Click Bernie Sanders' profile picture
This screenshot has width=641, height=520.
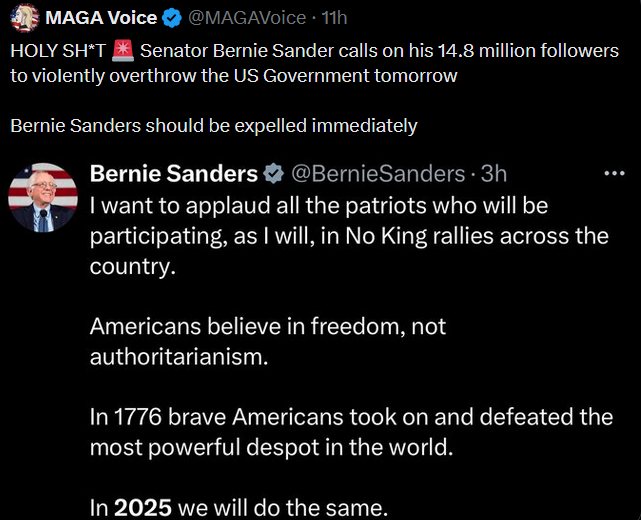[x=43, y=198]
